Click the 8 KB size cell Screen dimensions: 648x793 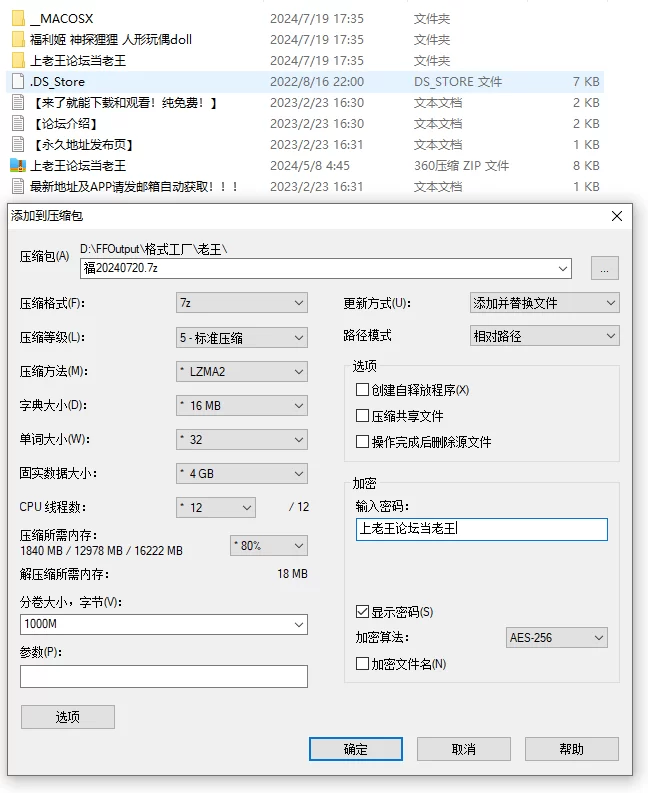point(586,165)
